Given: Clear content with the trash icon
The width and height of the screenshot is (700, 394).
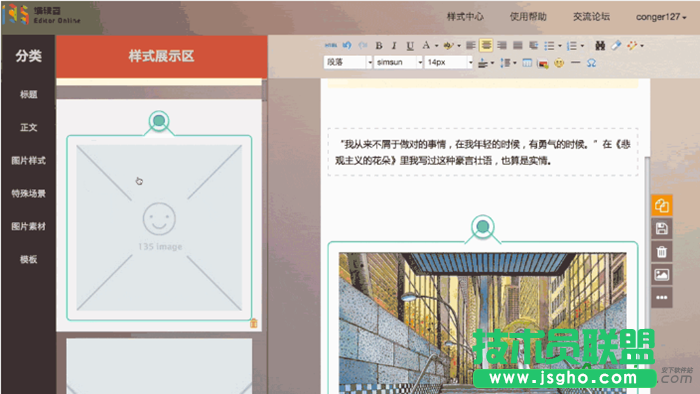Looking at the screenshot, I should pos(662,252).
